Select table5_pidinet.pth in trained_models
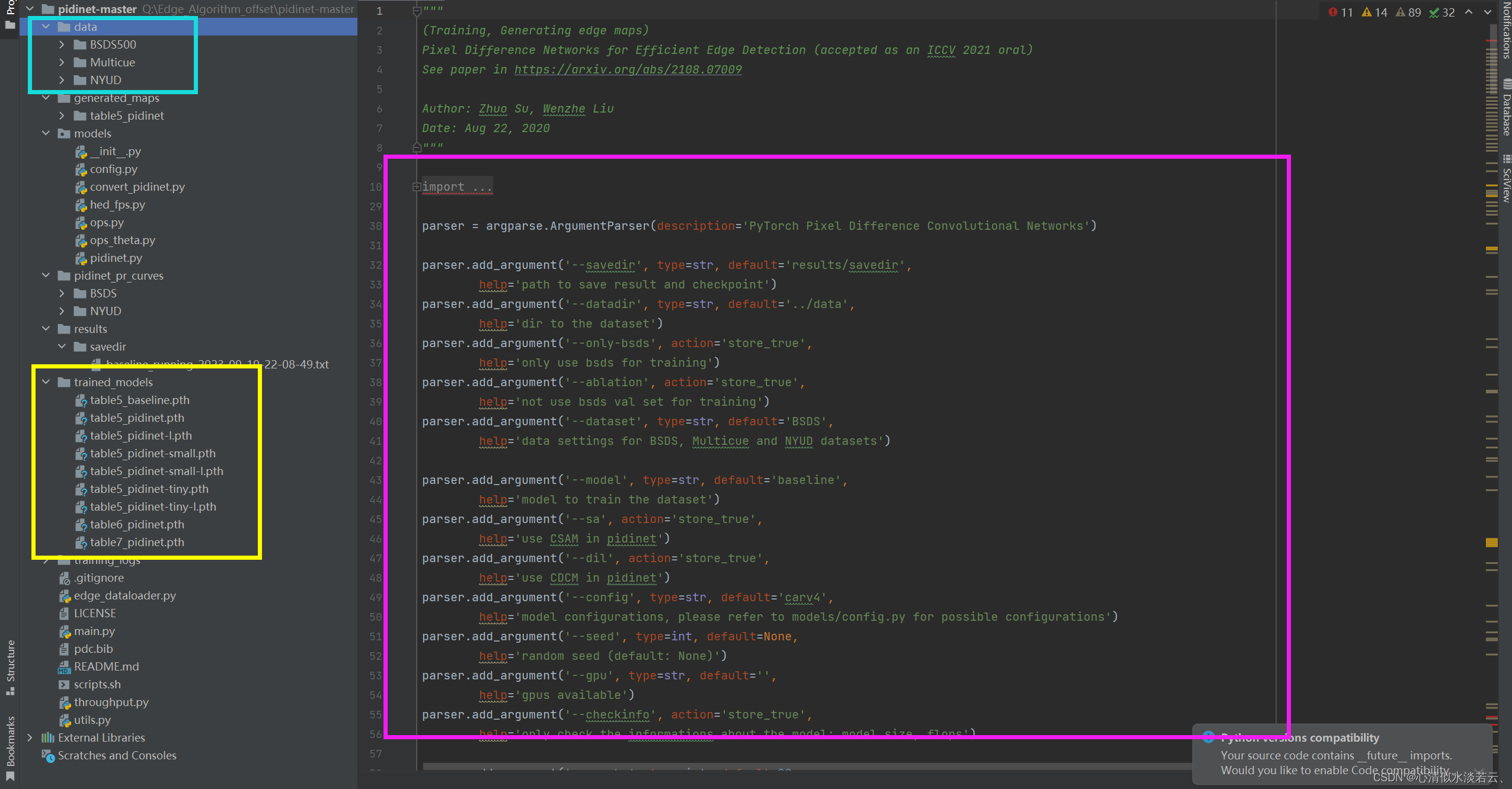The height and width of the screenshot is (789, 1512). [137, 417]
